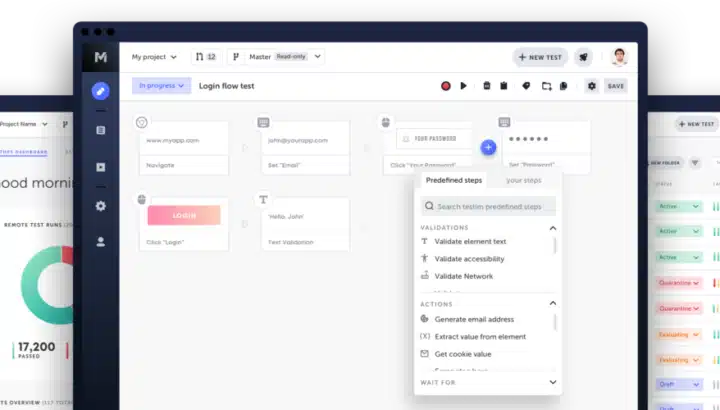
Task: Click the 17,200 passed count
Action: [x=36, y=347]
